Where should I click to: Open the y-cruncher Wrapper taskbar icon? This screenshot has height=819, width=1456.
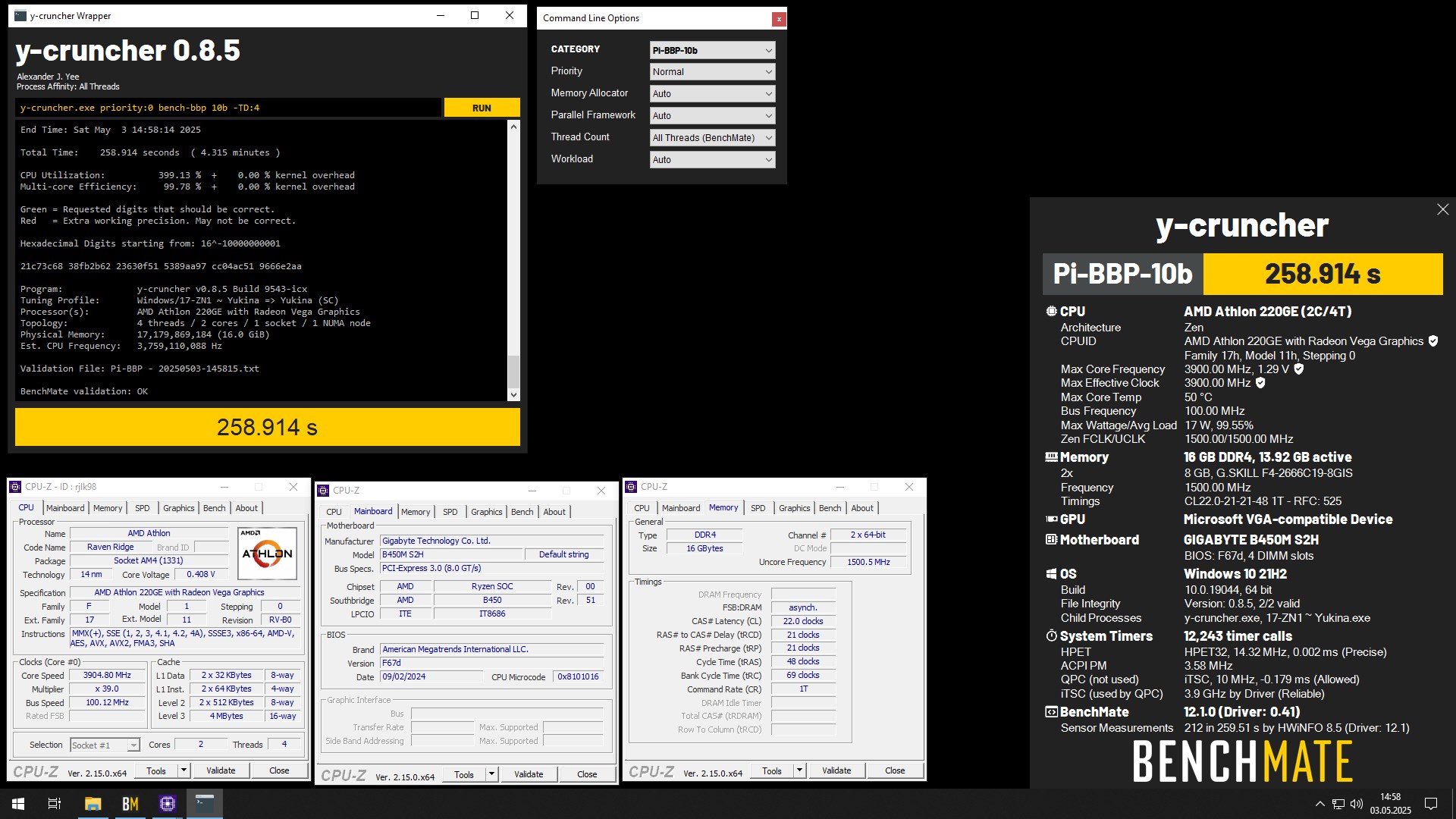(x=205, y=804)
